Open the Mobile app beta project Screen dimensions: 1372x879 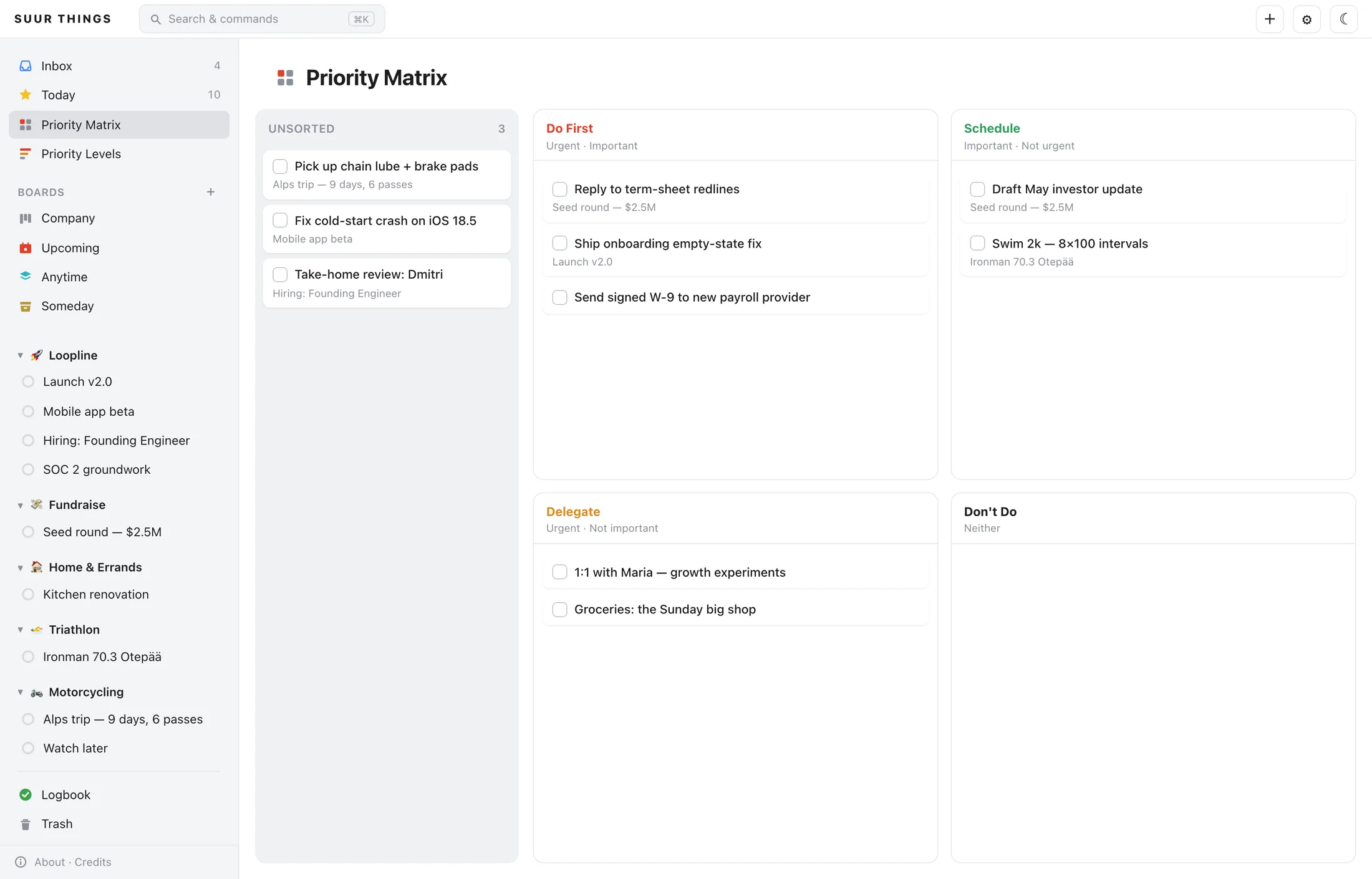click(x=119, y=411)
